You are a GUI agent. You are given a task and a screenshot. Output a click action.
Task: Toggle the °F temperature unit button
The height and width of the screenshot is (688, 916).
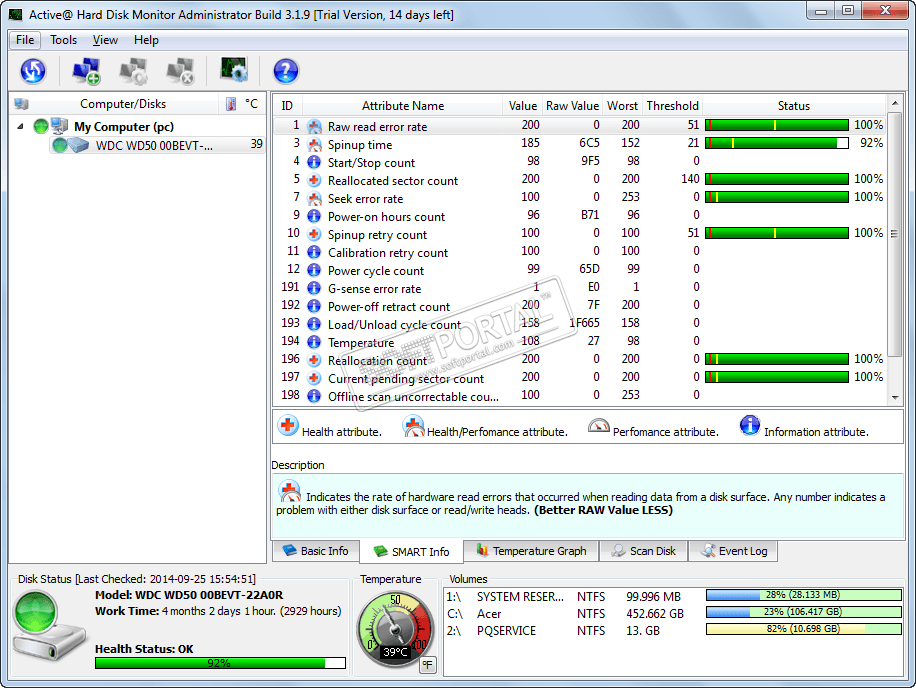pyautogui.click(x=428, y=665)
